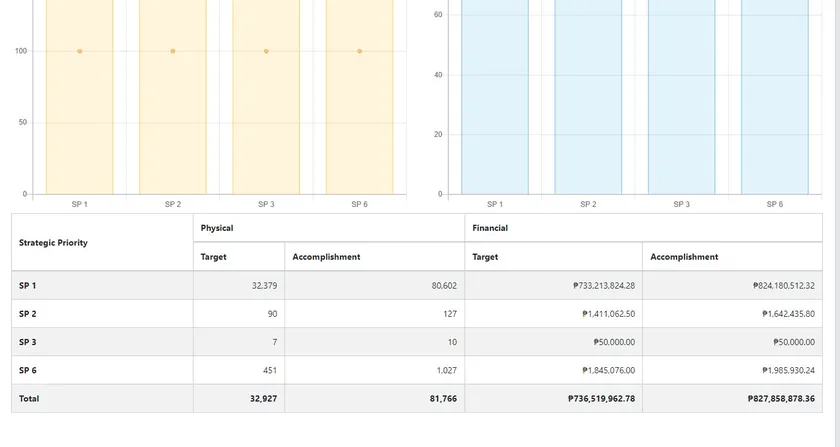Click the orange data point on SP 2 bar
The height and width of the screenshot is (447, 840).
click(173, 51)
